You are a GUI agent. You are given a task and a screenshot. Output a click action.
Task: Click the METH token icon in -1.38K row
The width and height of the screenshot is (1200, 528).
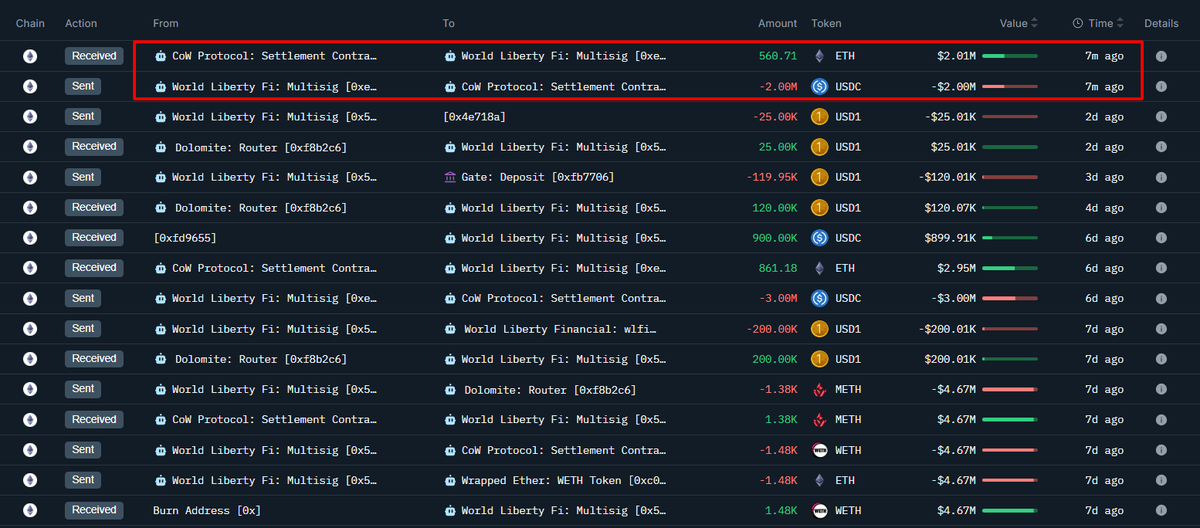[820, 389]
